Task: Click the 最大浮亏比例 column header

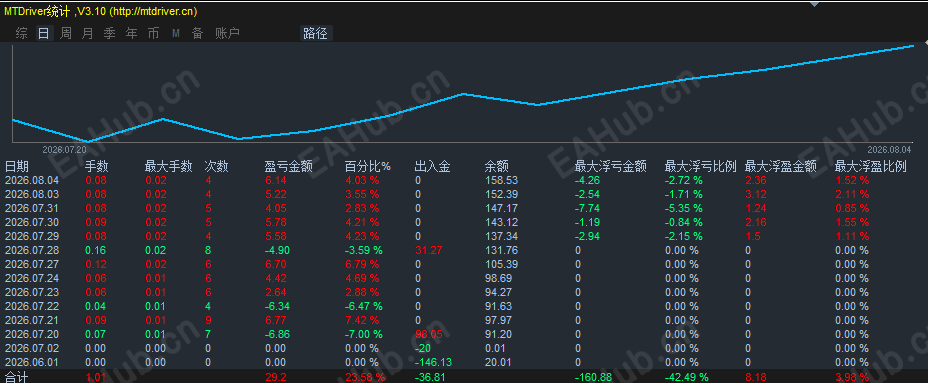Action: (x=701, y=166)
